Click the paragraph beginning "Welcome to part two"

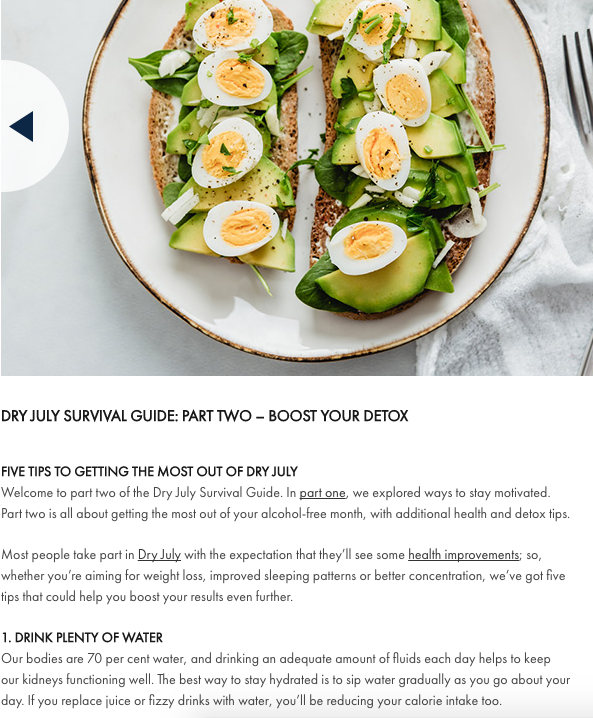(285, 503)
